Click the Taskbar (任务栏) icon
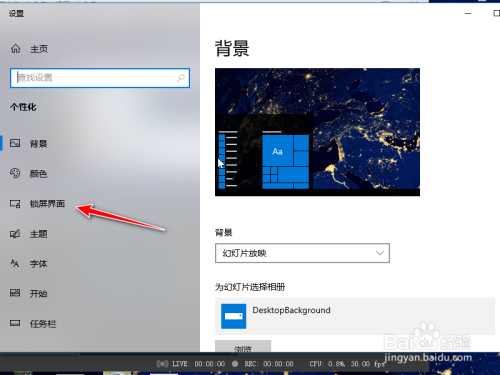 pos(15,323)
